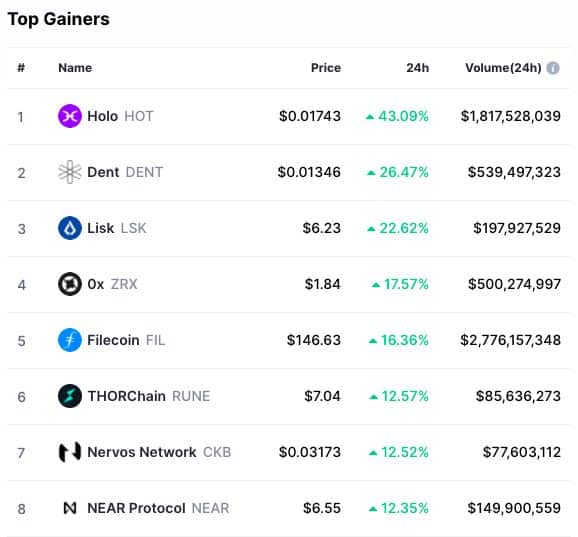
Task: Sort by the Price column header
Action: (326, 68)
